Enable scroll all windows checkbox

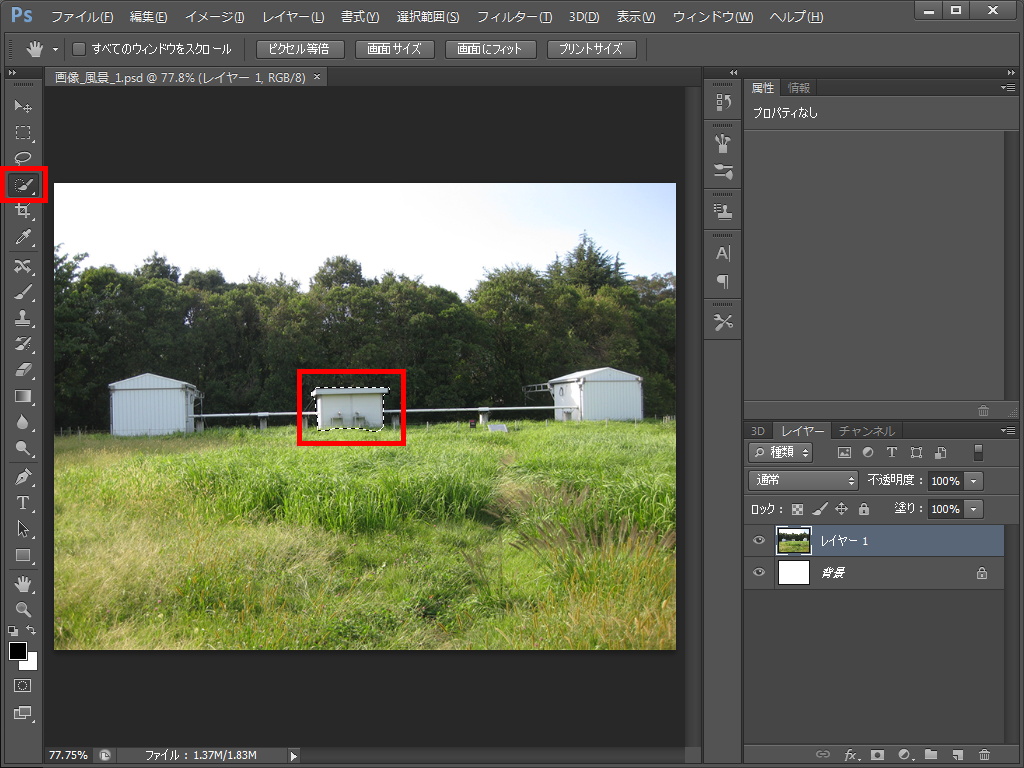tap(79, 49)
